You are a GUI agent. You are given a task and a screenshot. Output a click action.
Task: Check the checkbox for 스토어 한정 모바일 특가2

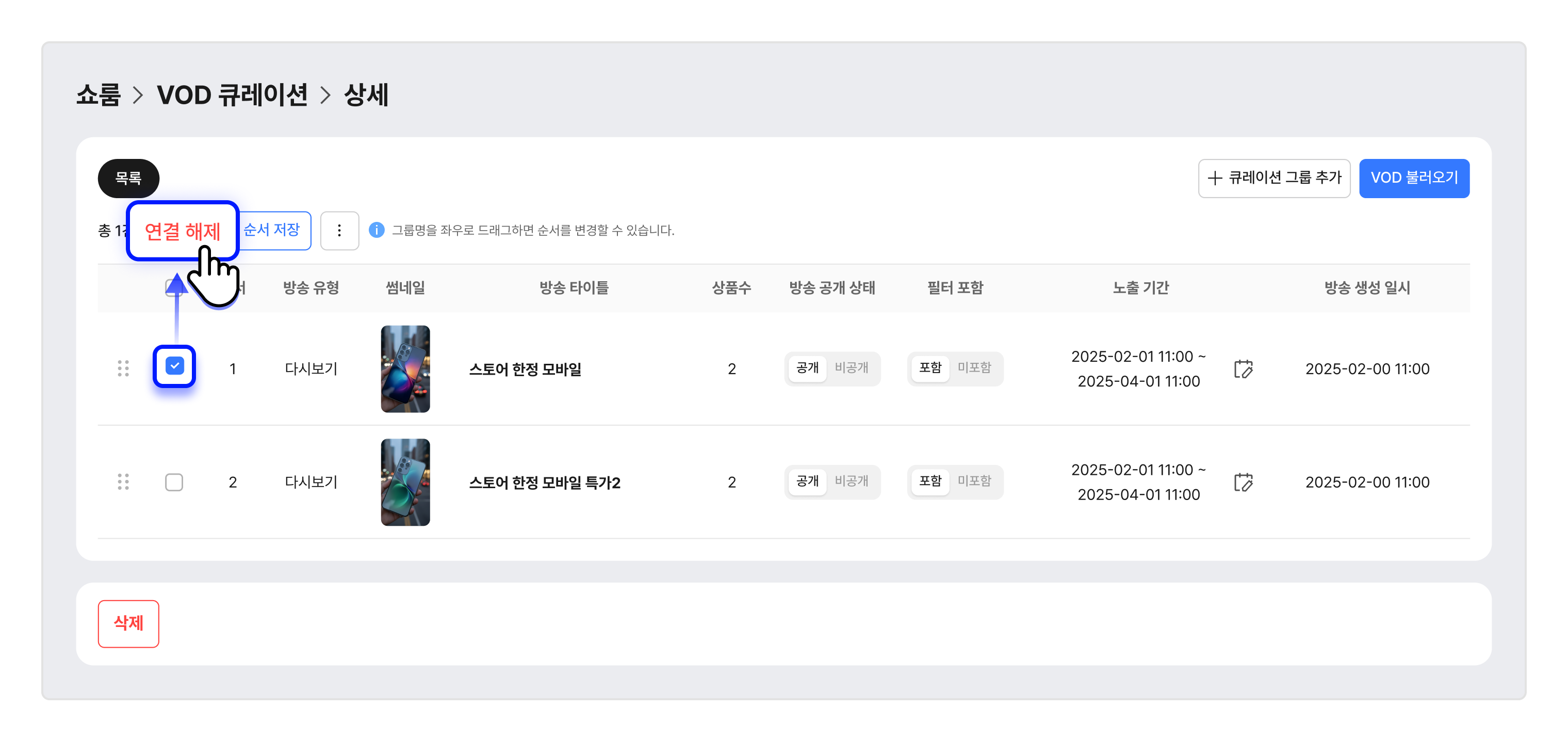coord(174,481)
